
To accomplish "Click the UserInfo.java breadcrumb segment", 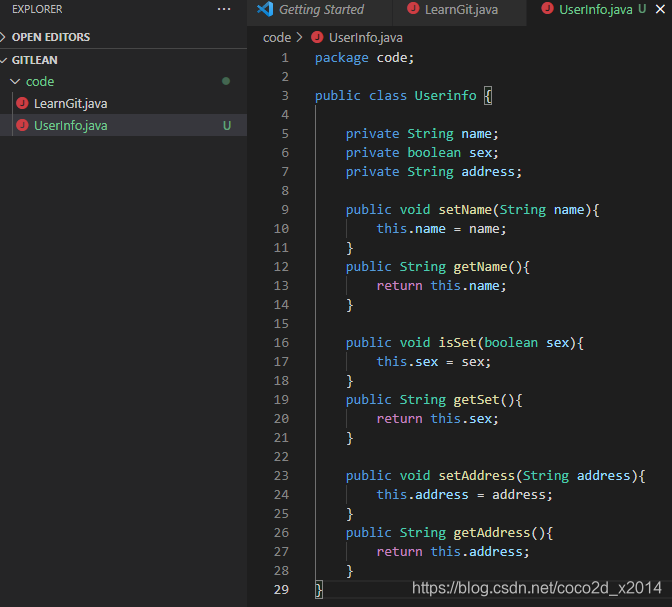I will [366, 38].
